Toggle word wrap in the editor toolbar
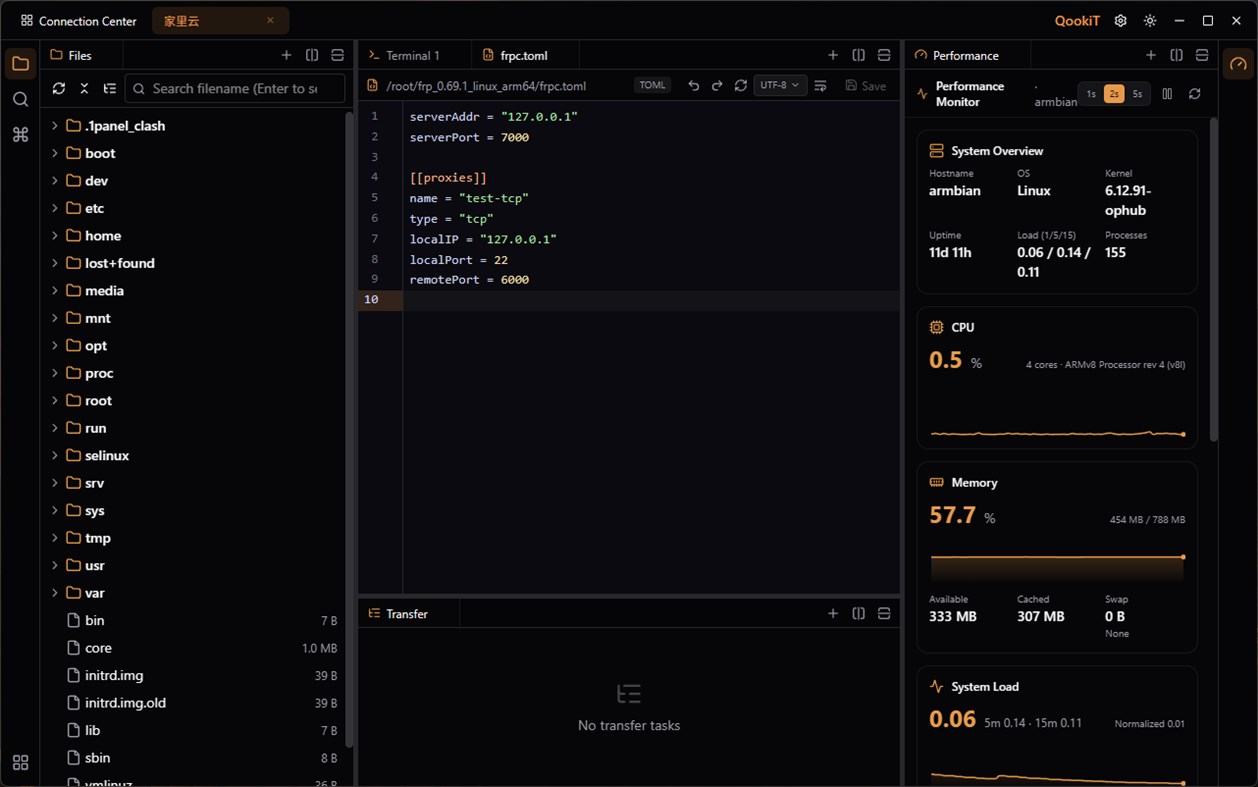This screenshot has width=1258, height=787. point(820,86)
